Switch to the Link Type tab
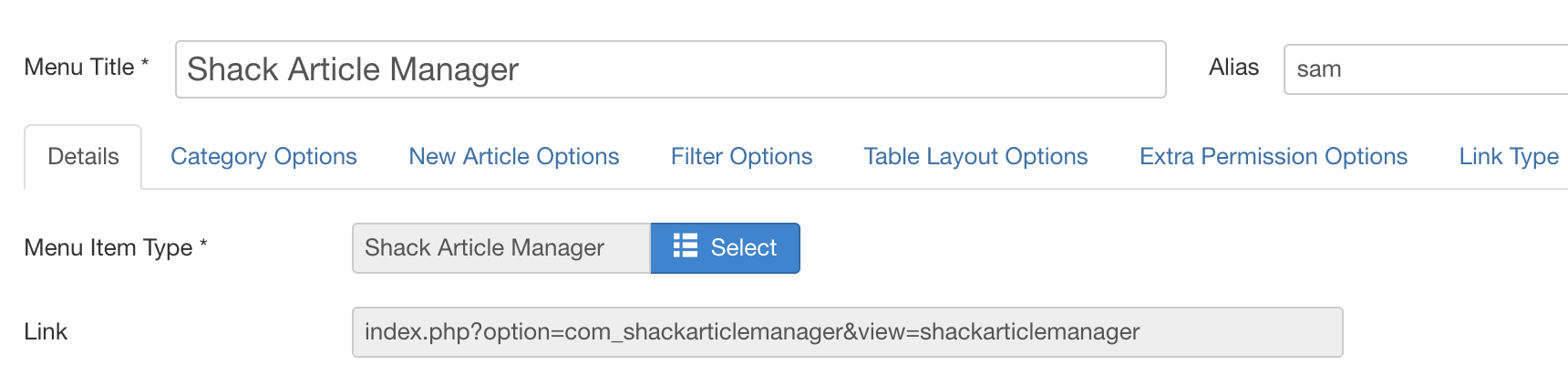Screen dimensions: 1568x376 [x=1509, y=156]
